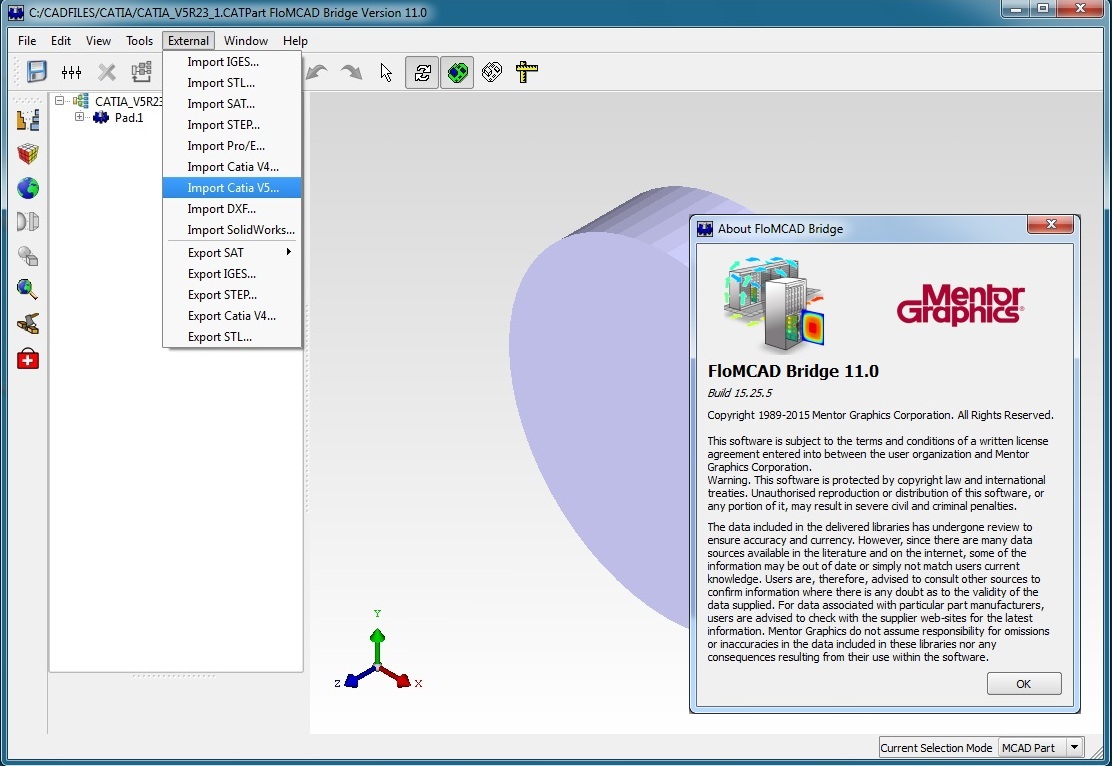Image resolution: width=1112 pixels, height=766 pixels.
Task: Toggle the green solid shading button
Action: pos(457,72)
